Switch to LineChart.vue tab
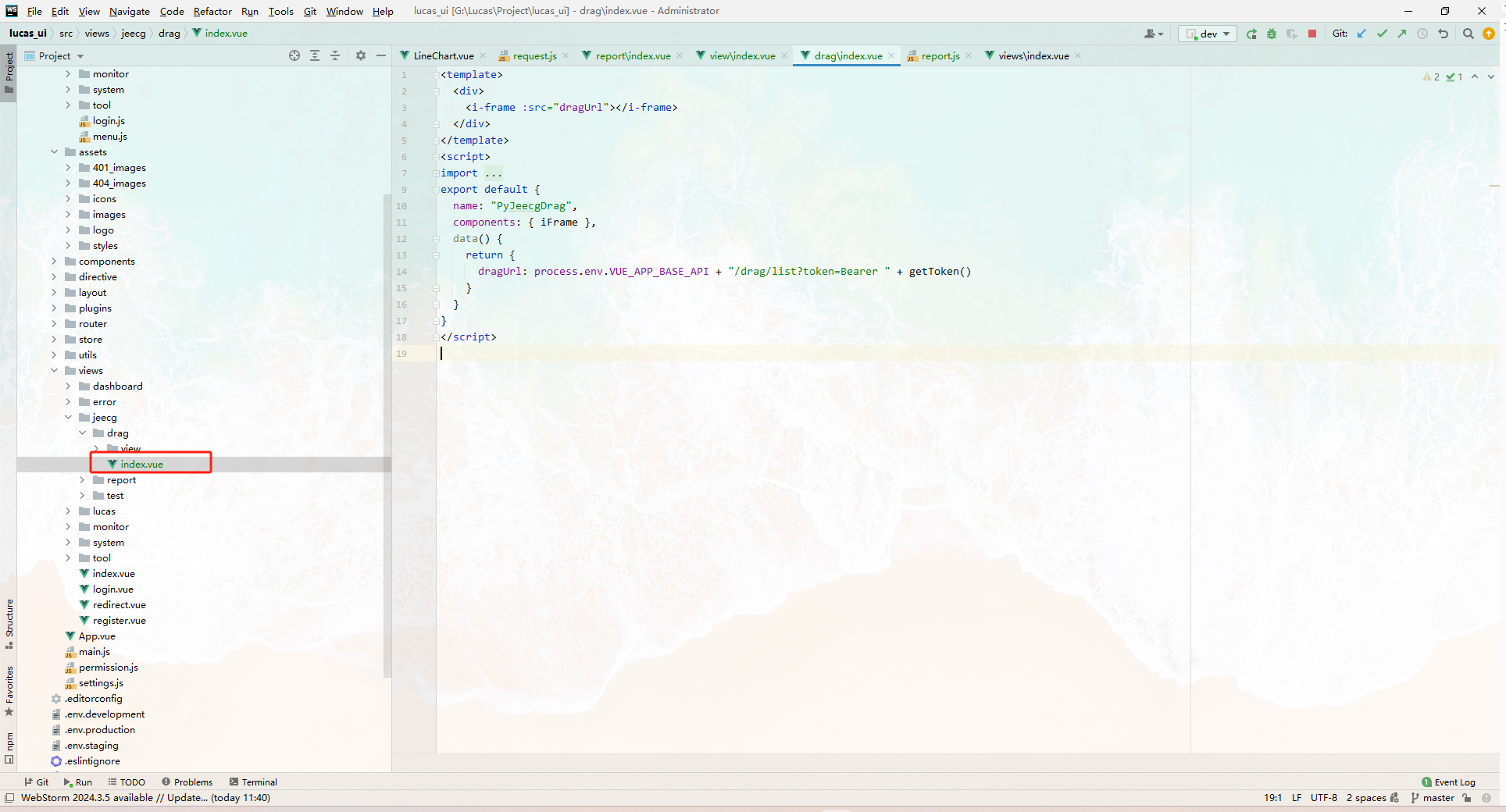The image size is (1506, 812). click(x=444, y=55)
